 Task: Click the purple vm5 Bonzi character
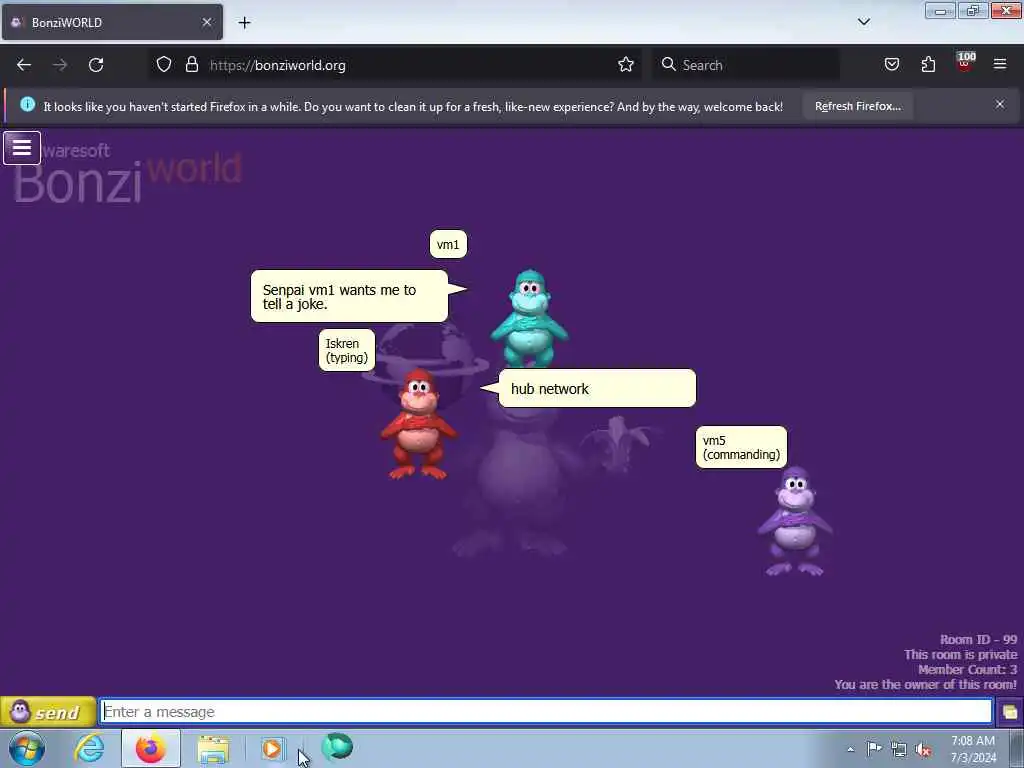point(795,521)
